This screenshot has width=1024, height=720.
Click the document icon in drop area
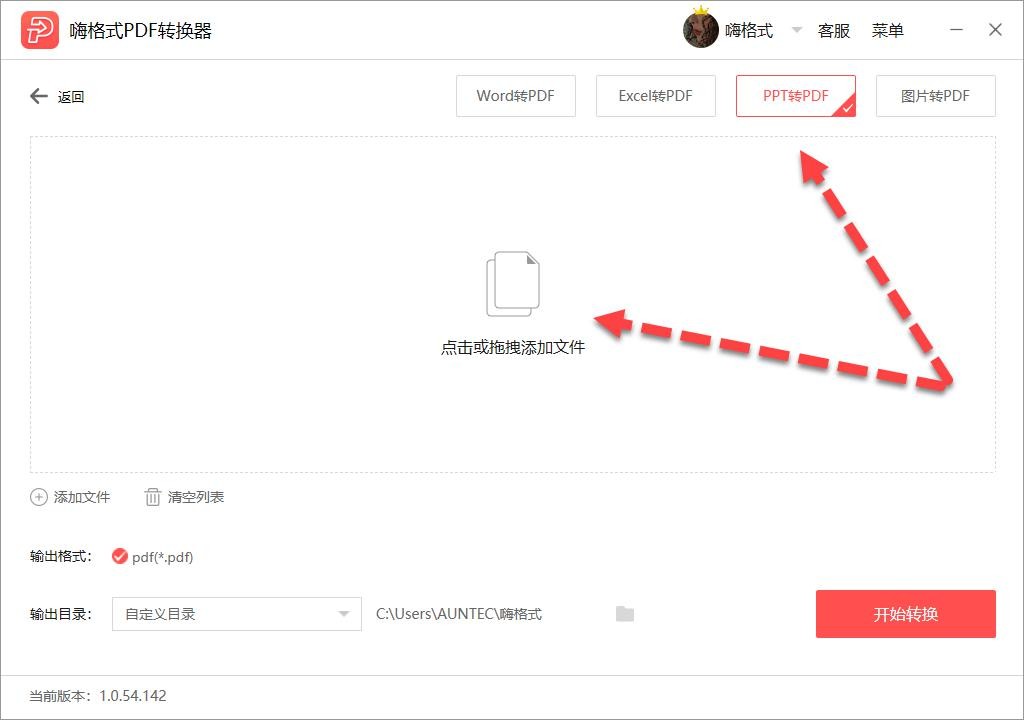click(513, 284)
